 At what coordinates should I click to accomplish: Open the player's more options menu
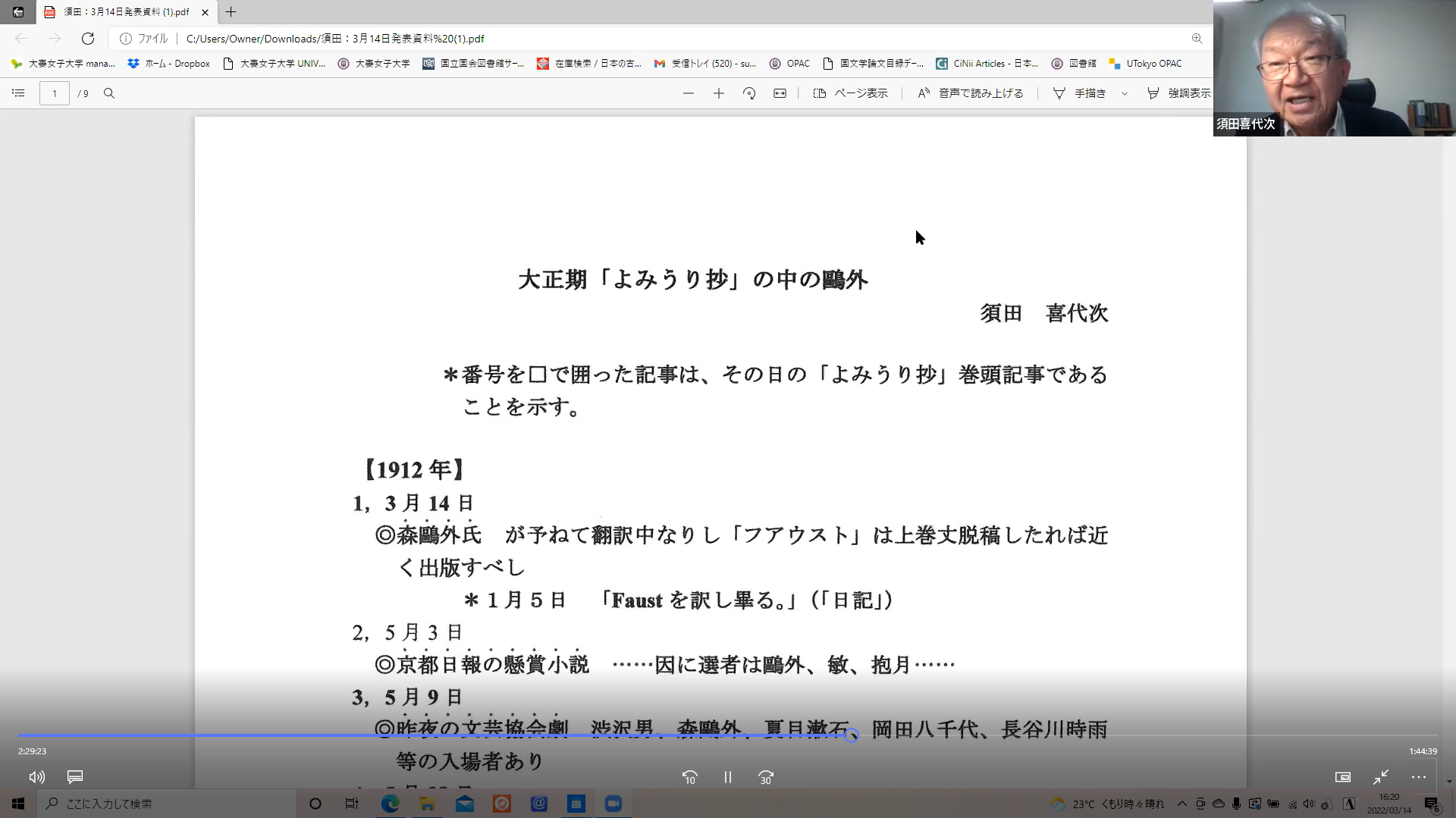coord(1419,777)
